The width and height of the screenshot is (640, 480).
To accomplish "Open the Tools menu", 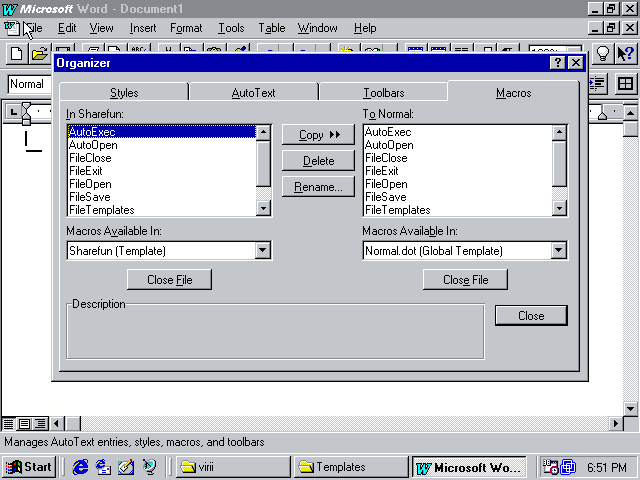I will tap(231, 28).
